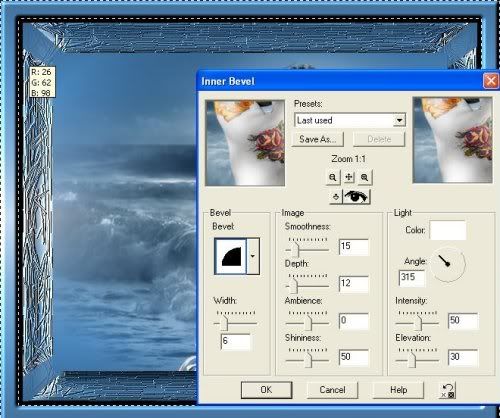Click the eye proof preview button
Screen dimensions: 500x418
pyautogui.click(x=356, y=197)
